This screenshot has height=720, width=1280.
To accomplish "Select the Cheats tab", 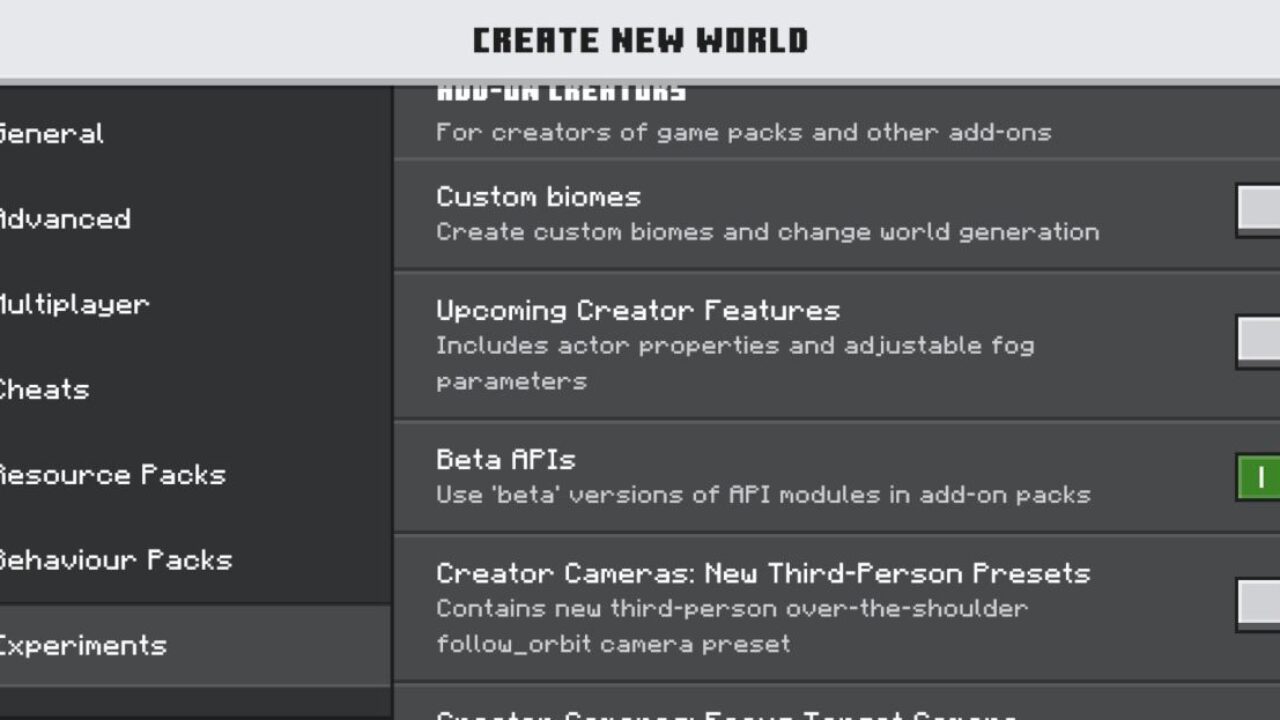I will [x=195, y=390].
